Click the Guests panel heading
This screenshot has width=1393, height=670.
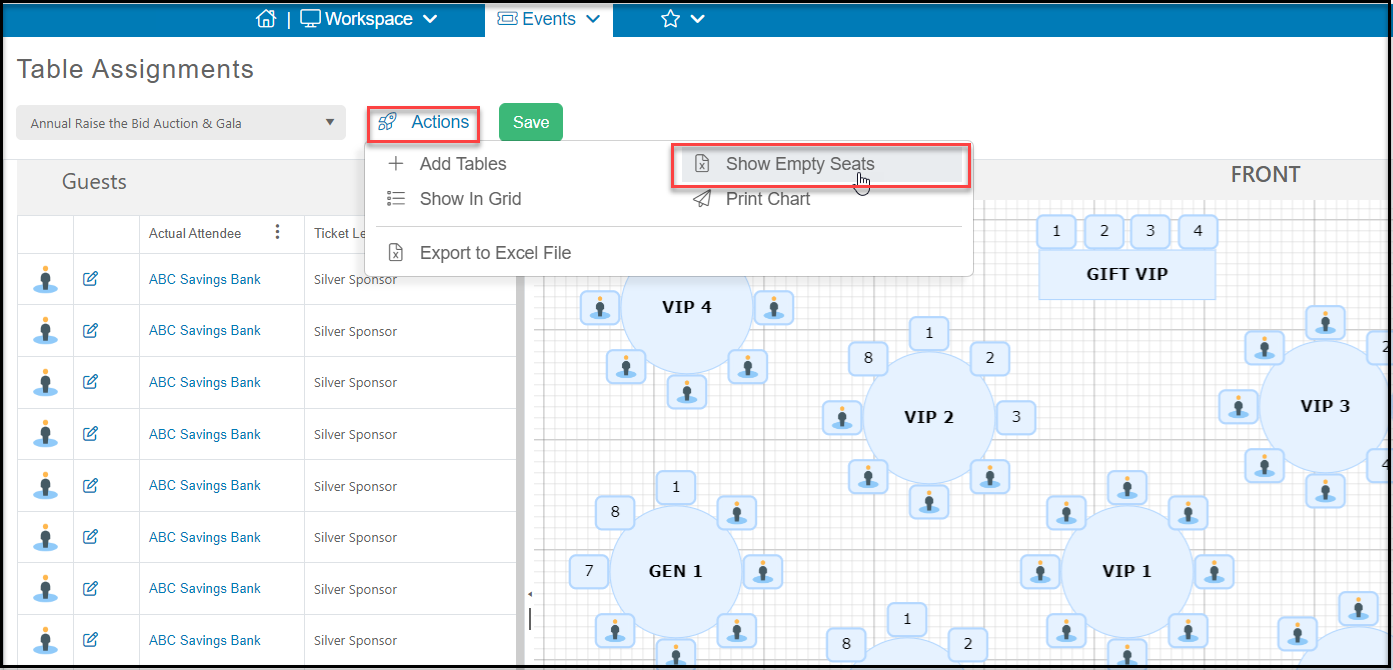pyautogui.click(x=94, y=182)
